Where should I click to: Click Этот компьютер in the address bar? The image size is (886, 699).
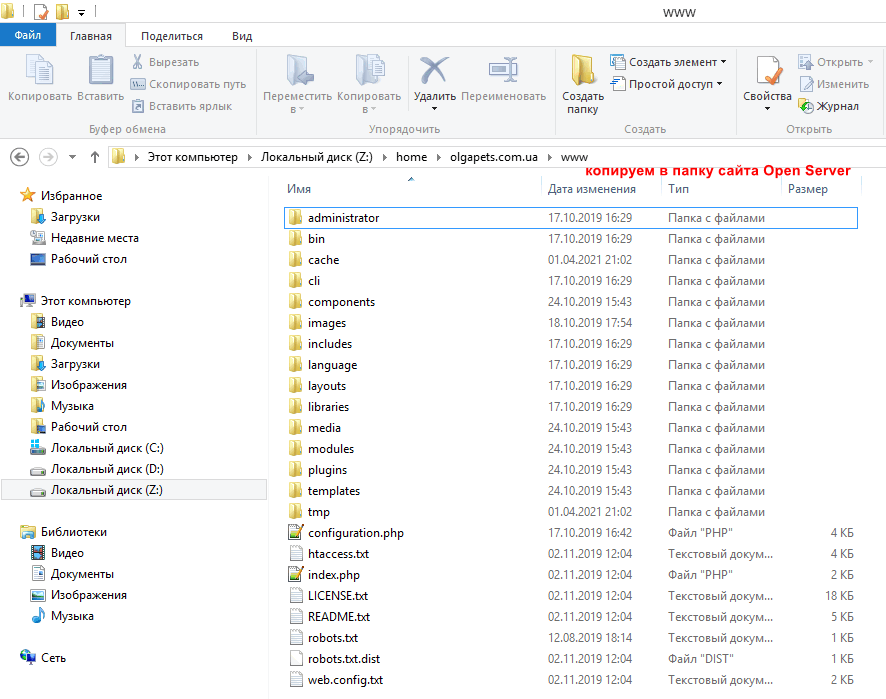[x=193, y=157]
